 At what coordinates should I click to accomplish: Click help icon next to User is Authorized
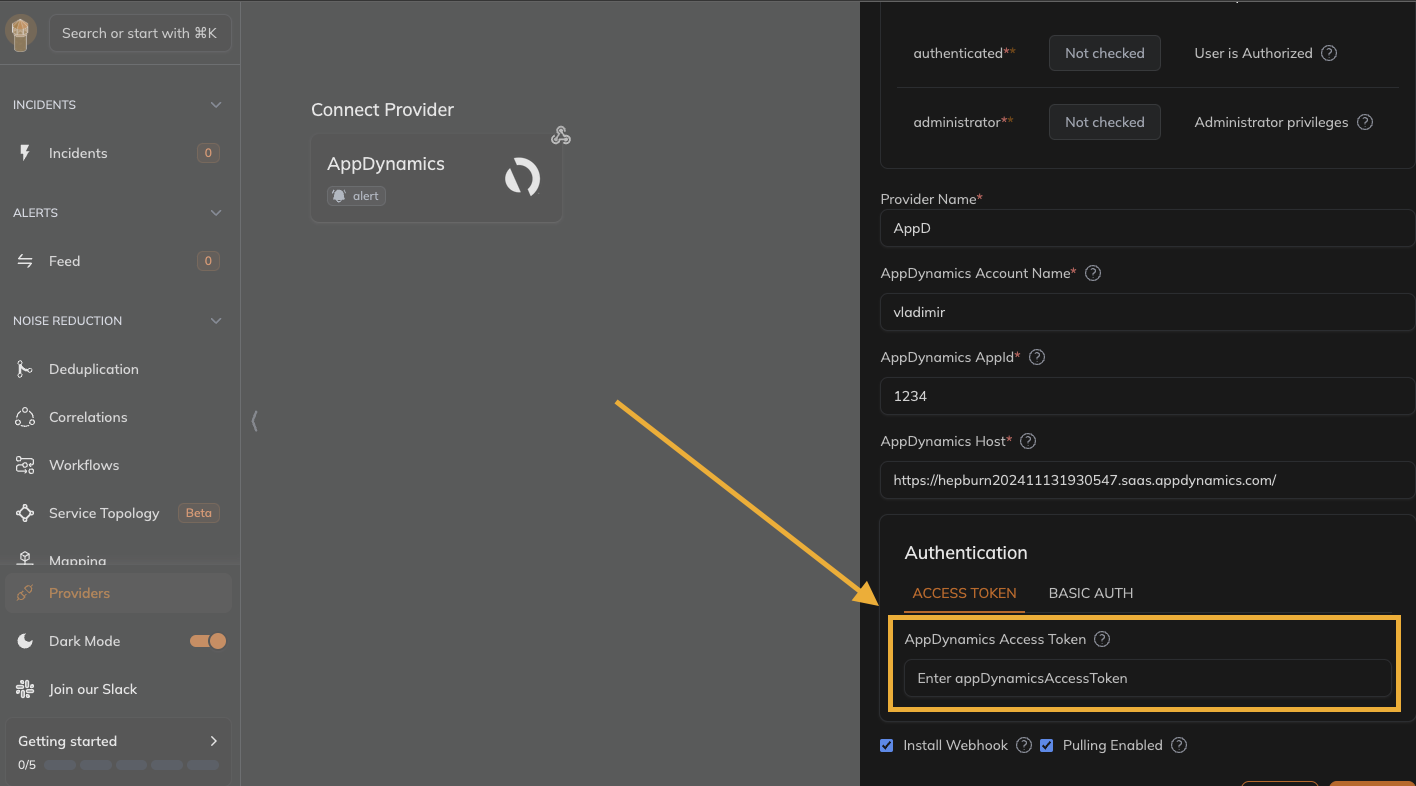pyautogui.click(x=1329, y=53)
